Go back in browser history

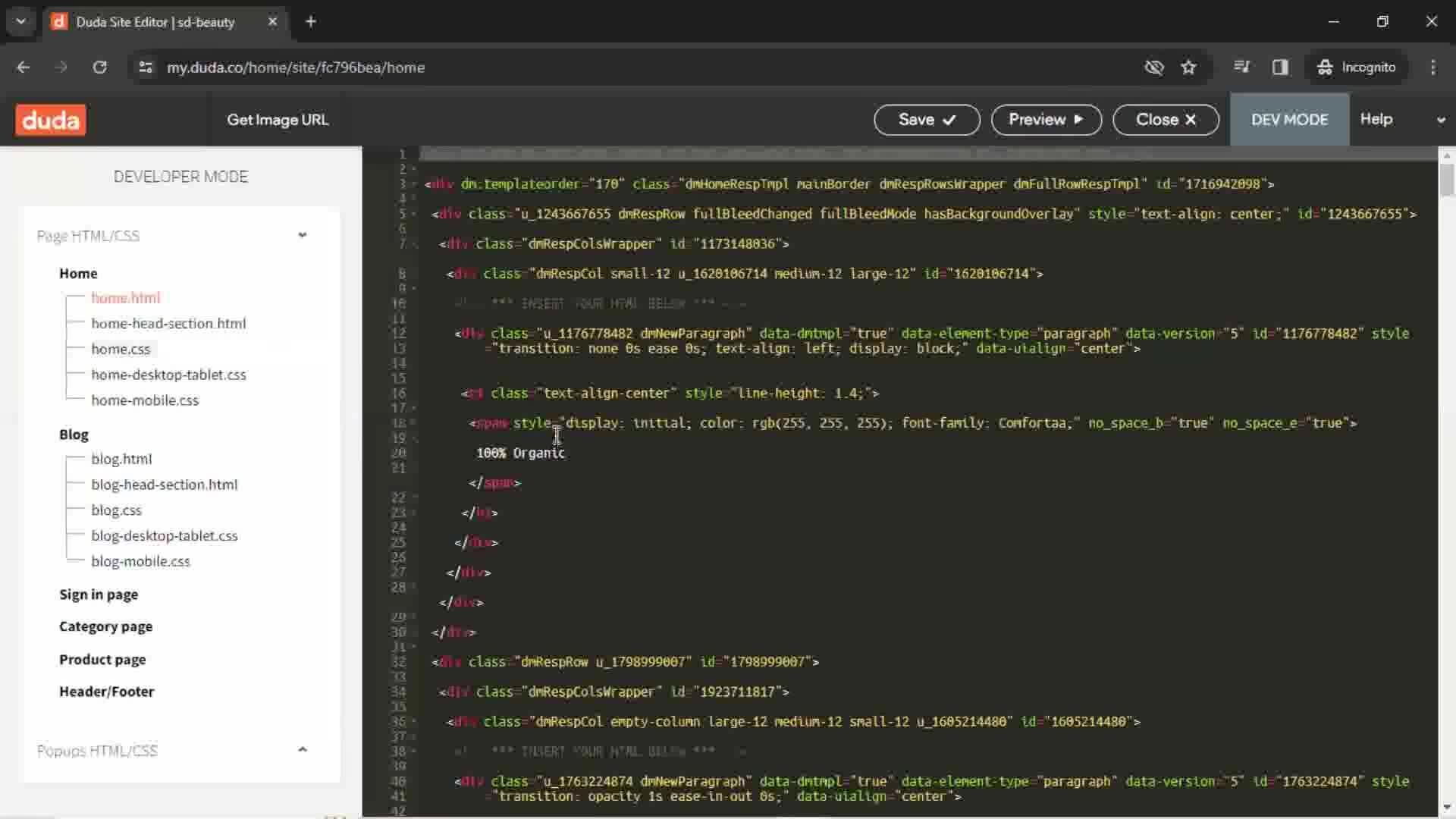click(24, 67)
